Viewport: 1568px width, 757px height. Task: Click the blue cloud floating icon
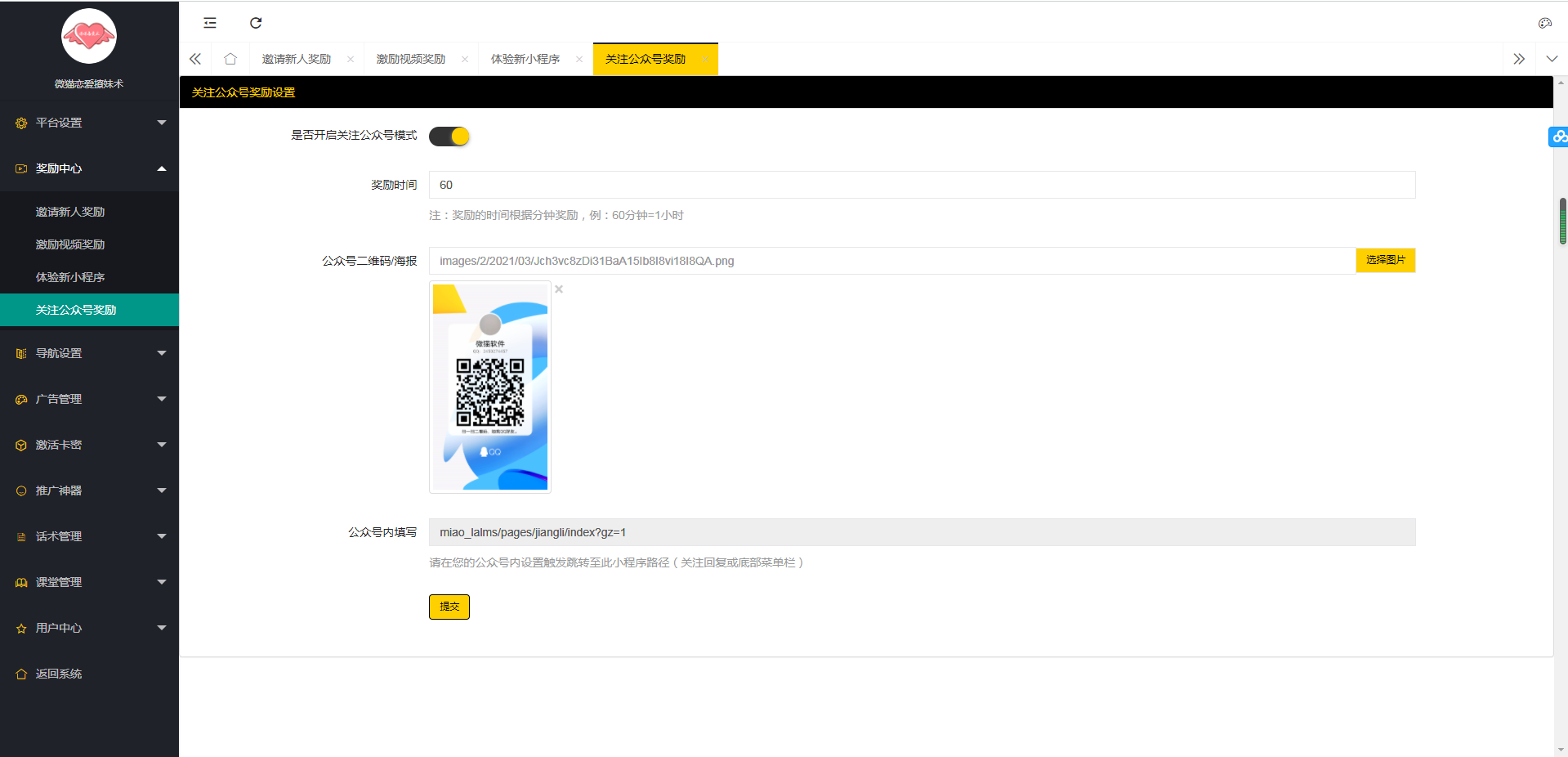(1559, 137)
